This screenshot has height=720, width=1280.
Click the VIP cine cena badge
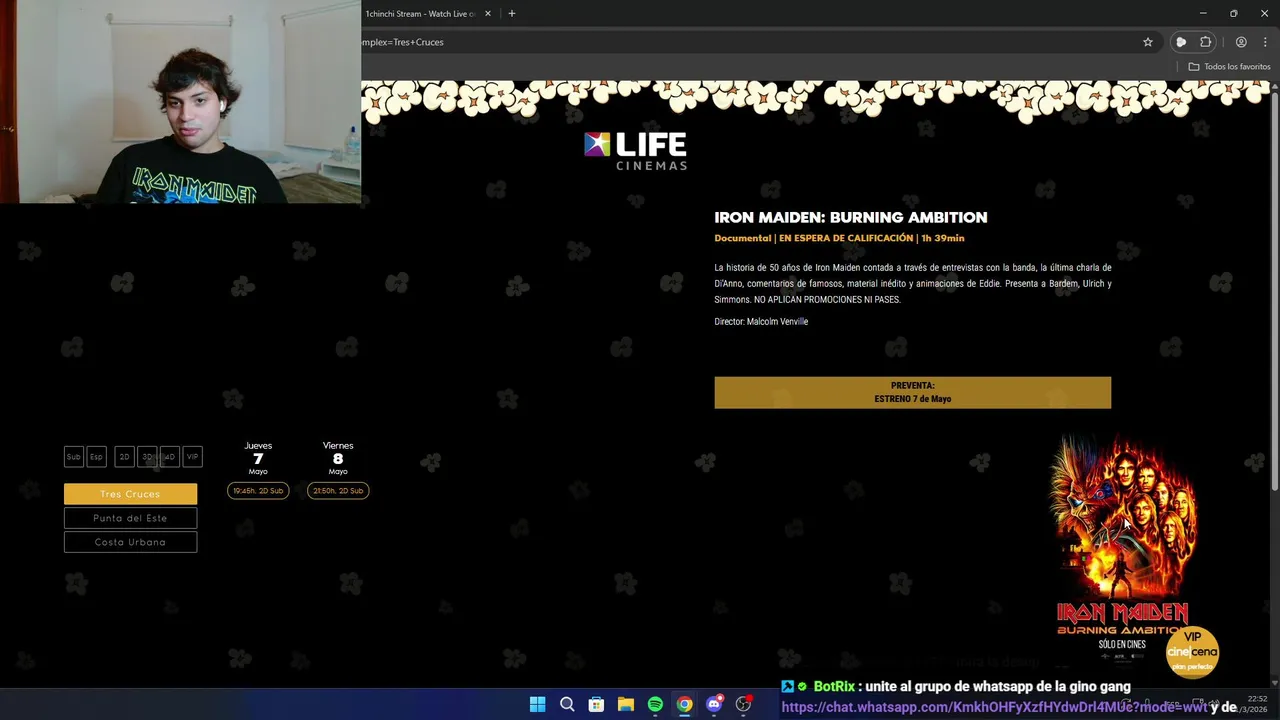[1192, 652]
